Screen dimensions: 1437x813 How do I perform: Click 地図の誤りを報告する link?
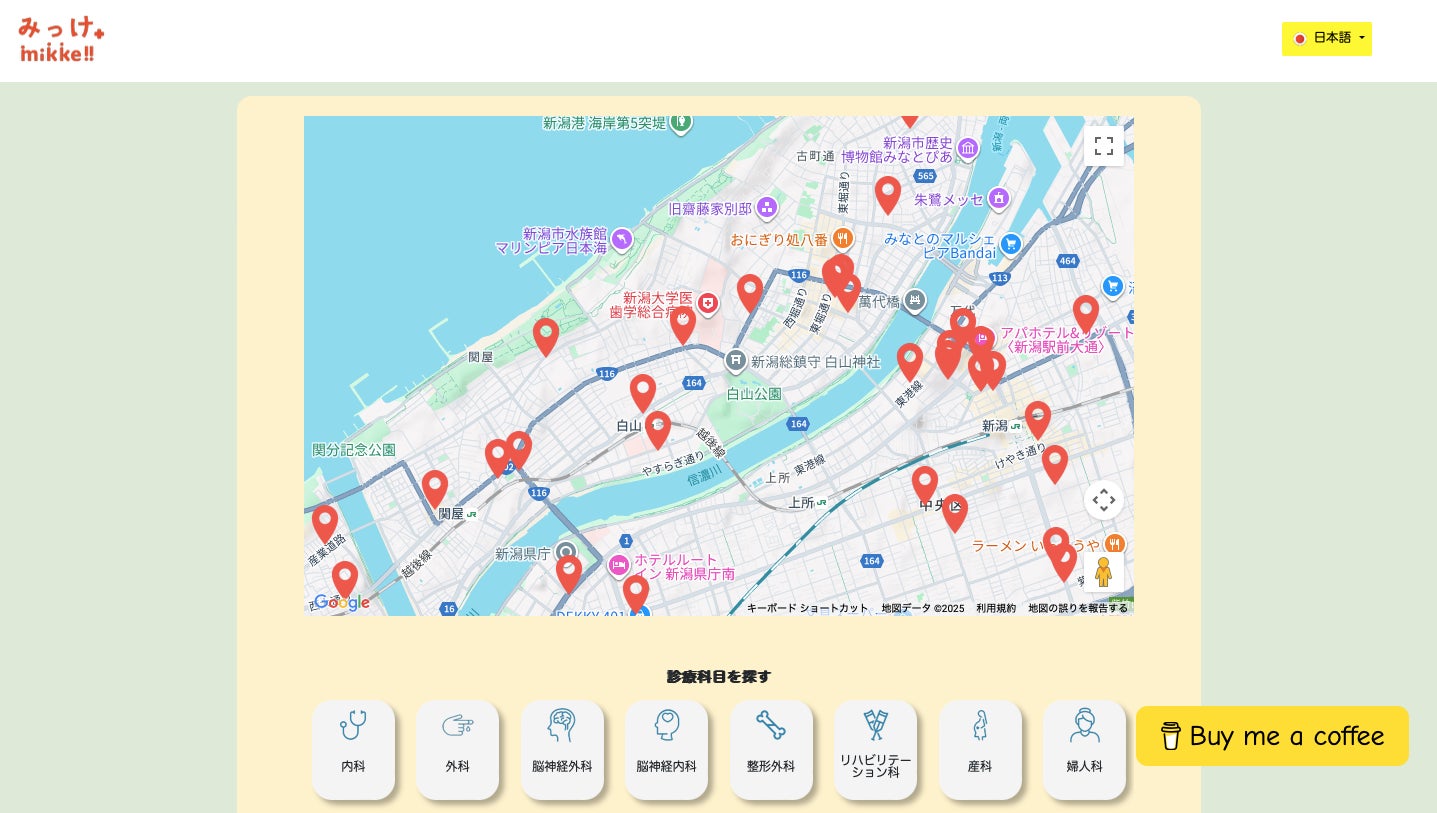[x=1078, y=608]
